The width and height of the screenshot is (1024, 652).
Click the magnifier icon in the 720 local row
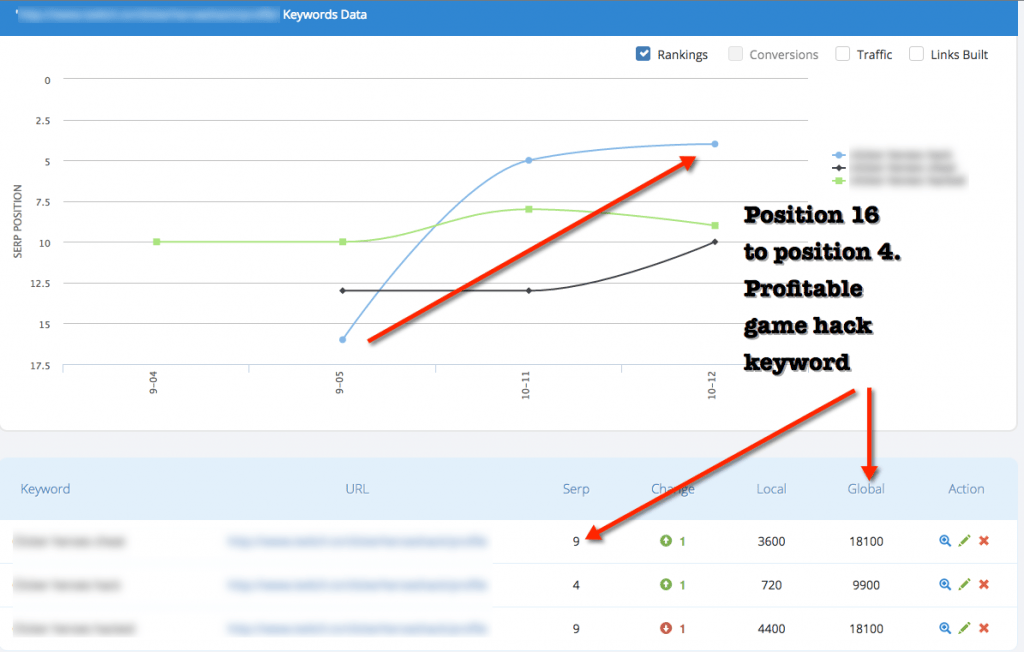point(945,585)
